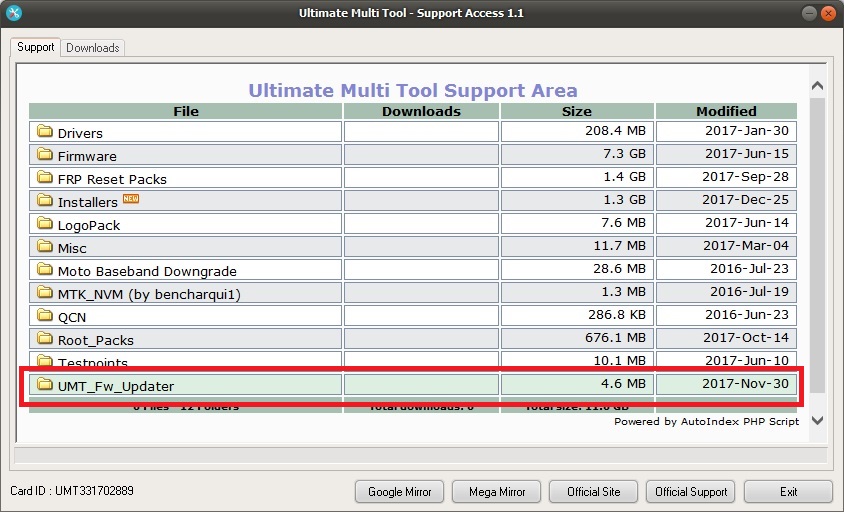Click the FRP Reset Packs folder icon
The height and width of the screenshot is (521, 844).
pyautogui.click(x=45, y=177)
